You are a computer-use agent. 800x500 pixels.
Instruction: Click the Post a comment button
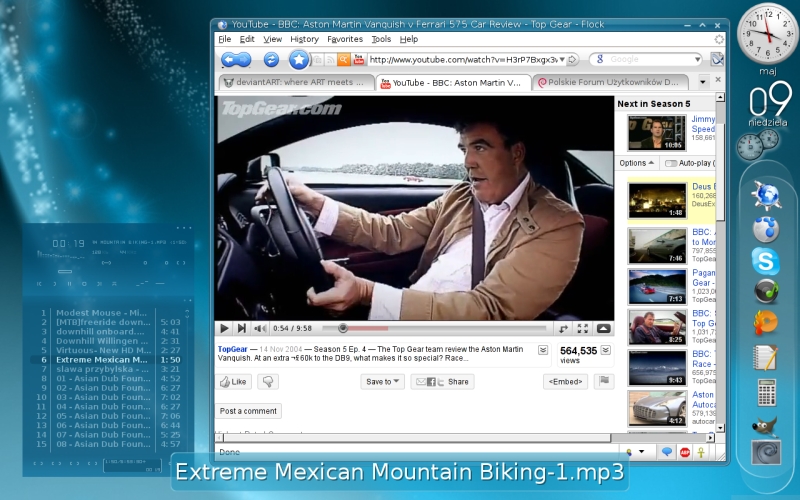[x=248, y=411]
